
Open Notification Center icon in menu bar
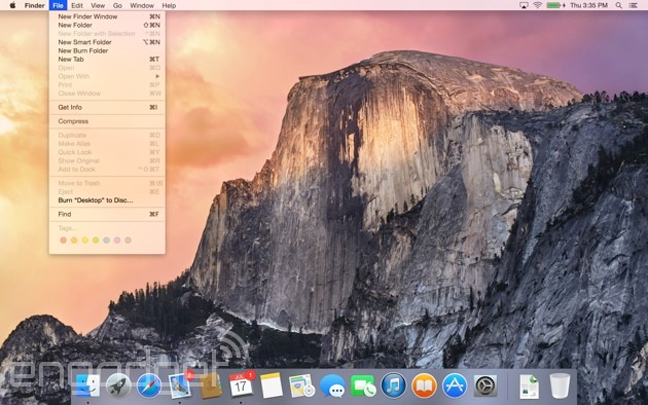click(x=636, y=5)
